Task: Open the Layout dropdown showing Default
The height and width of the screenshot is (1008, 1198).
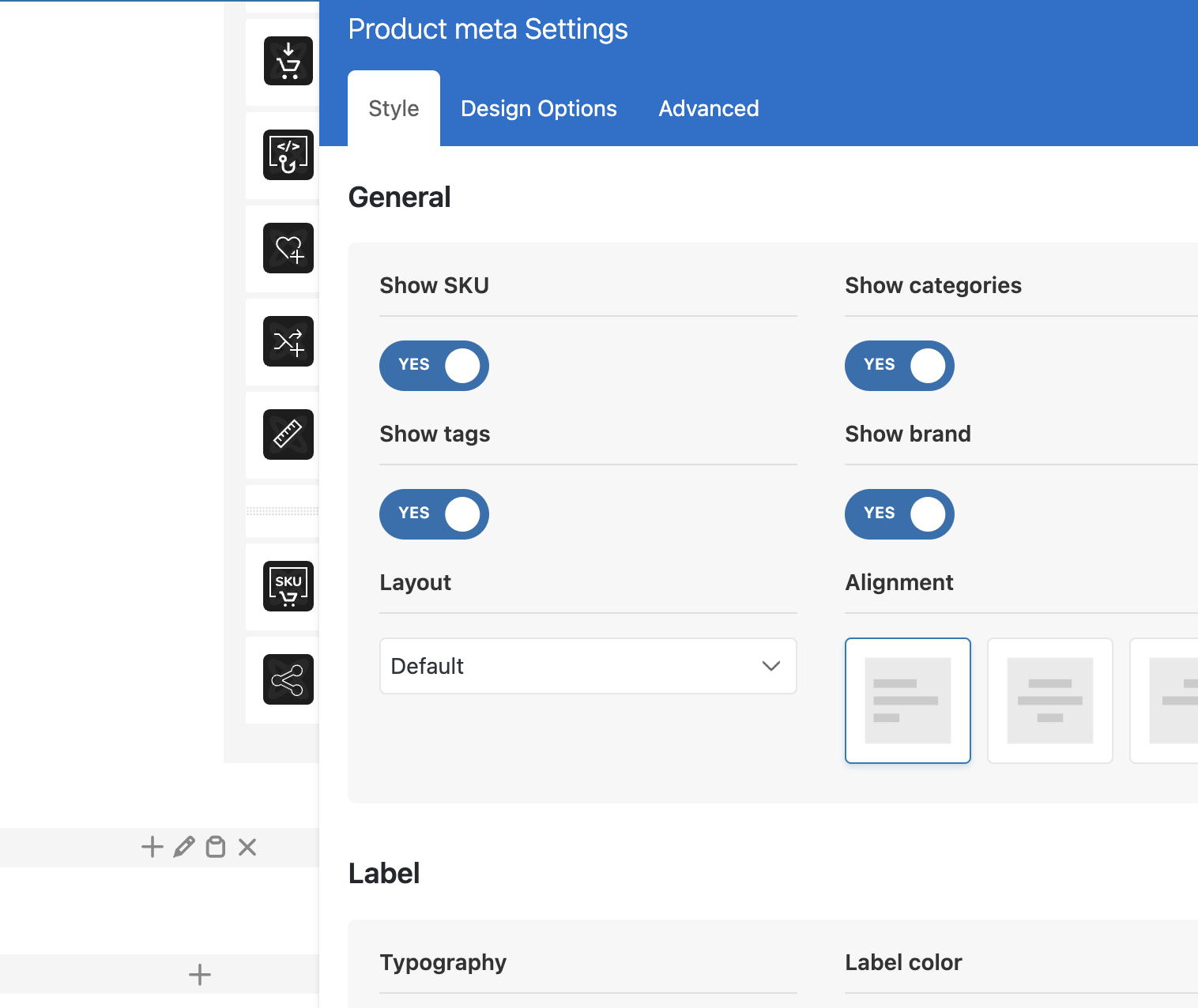Action: (x=588, y=666)
